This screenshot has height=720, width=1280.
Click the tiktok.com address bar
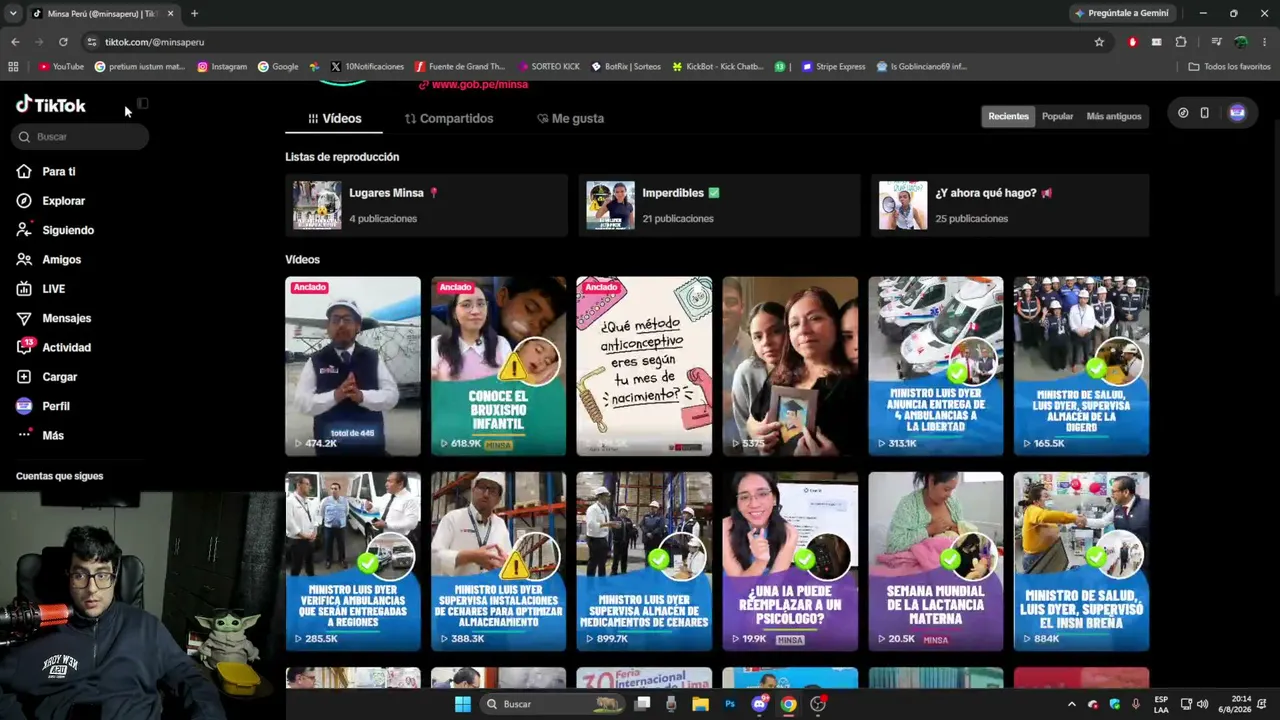[x=590, y=42]
